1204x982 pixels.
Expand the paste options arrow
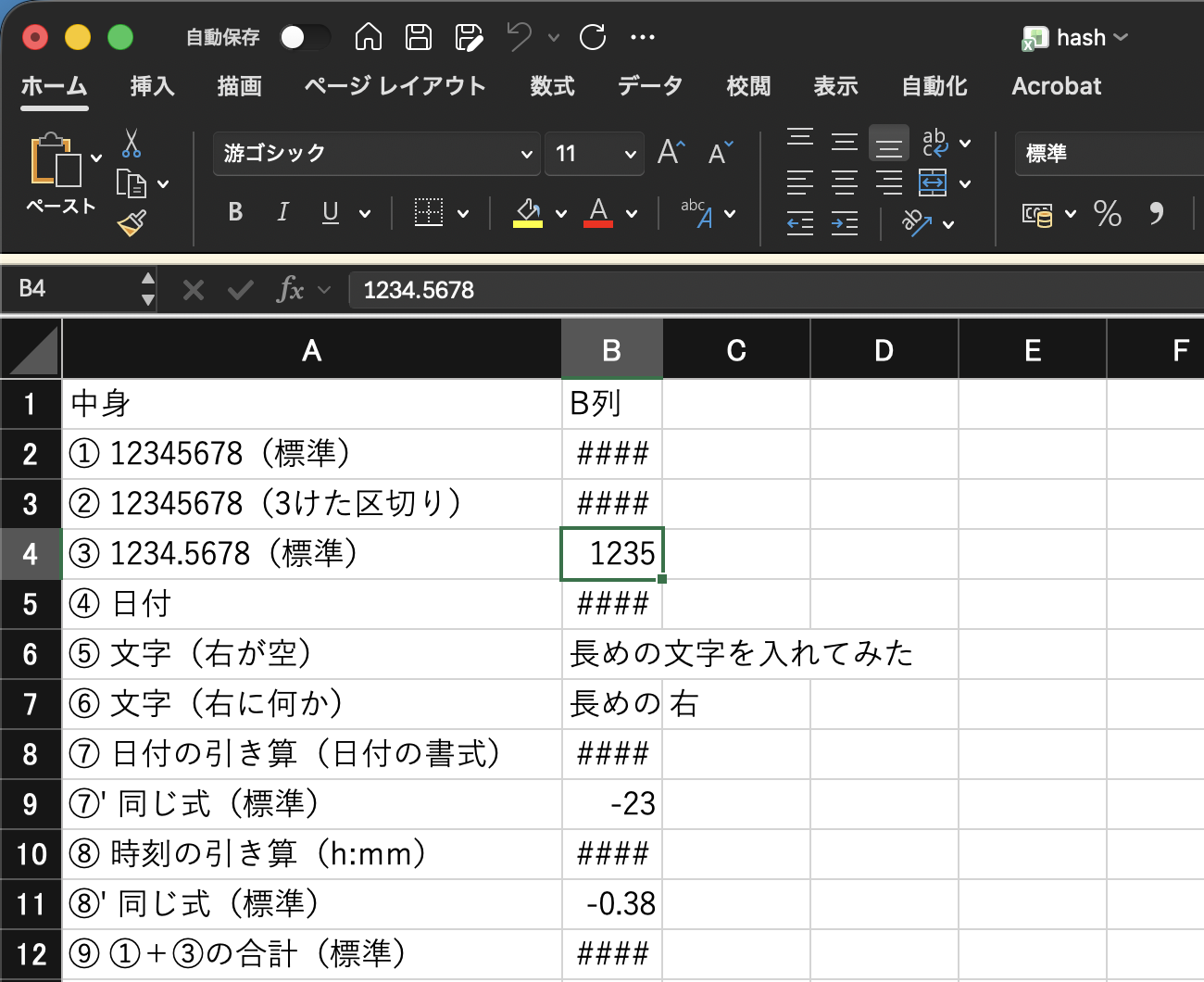pyautogui.click(x=96, y=158)
